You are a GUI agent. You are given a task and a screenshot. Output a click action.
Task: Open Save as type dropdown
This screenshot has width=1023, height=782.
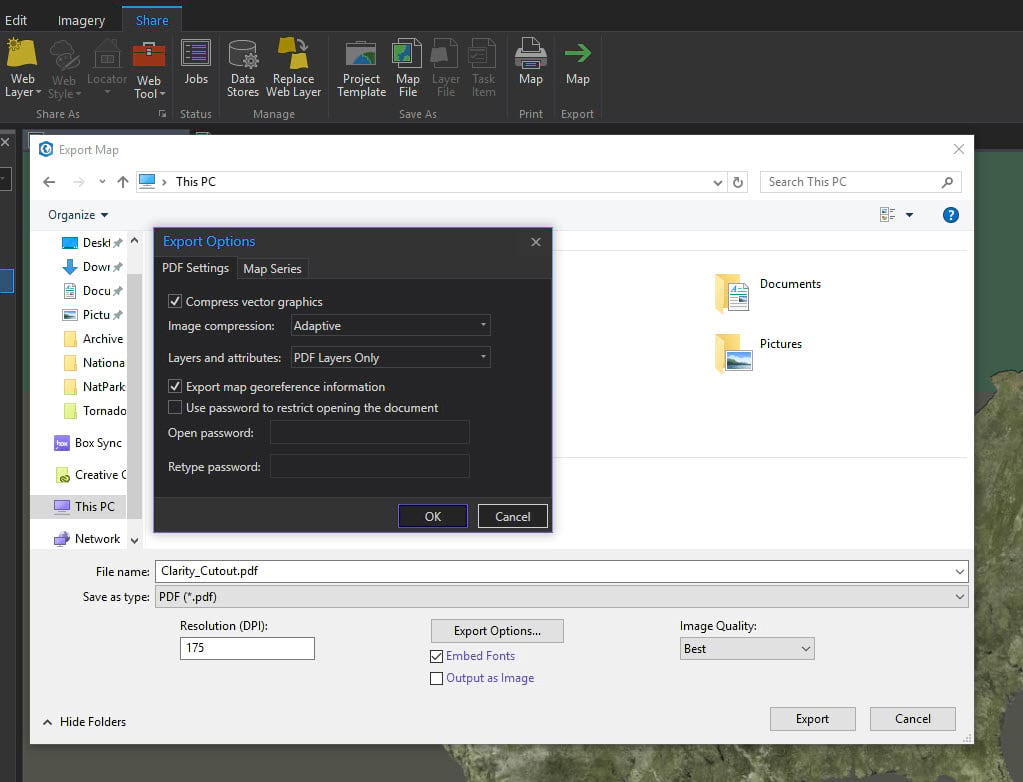click(x=561, y=597)
